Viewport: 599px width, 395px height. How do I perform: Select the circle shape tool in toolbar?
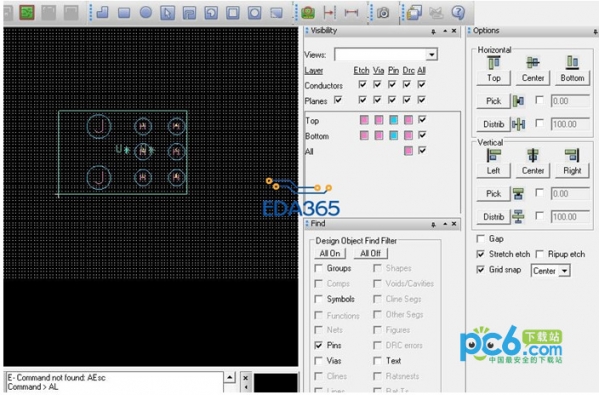tap(146, 12)
